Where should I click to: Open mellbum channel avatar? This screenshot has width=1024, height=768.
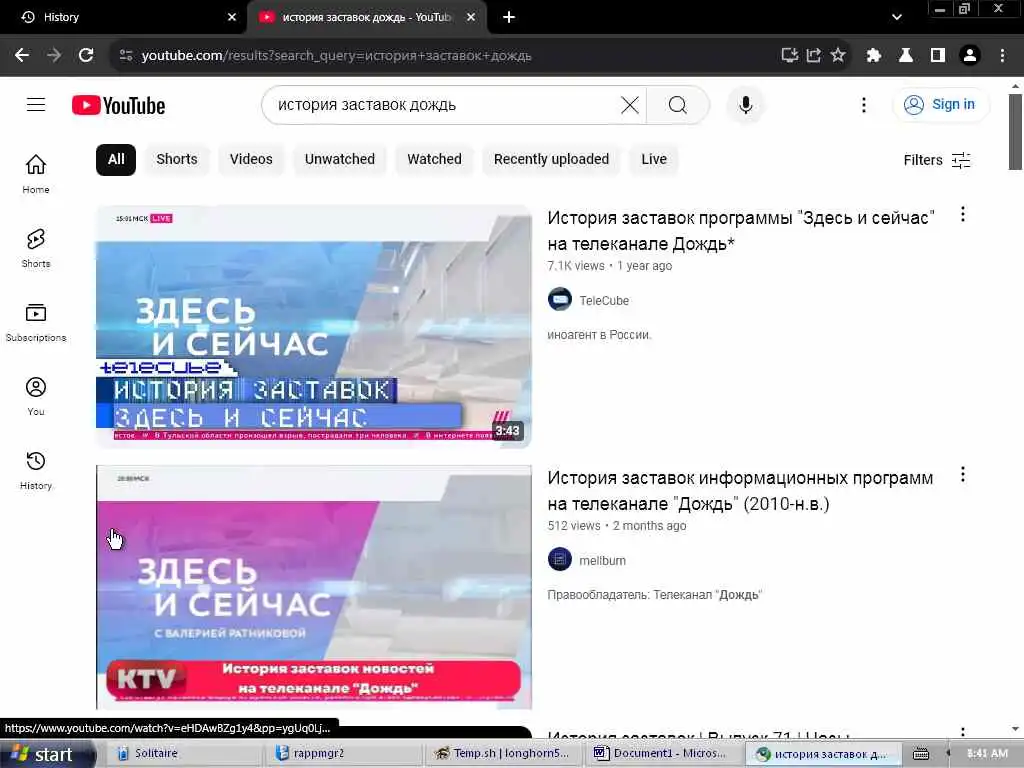[x=560, y=560]
